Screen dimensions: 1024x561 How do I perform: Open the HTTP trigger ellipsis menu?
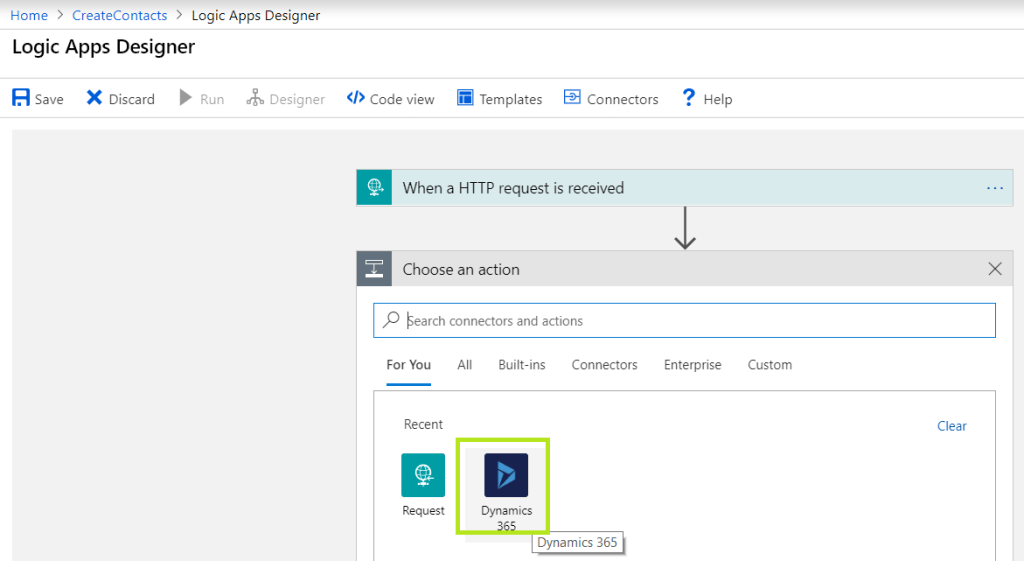[x=995, y=188]
